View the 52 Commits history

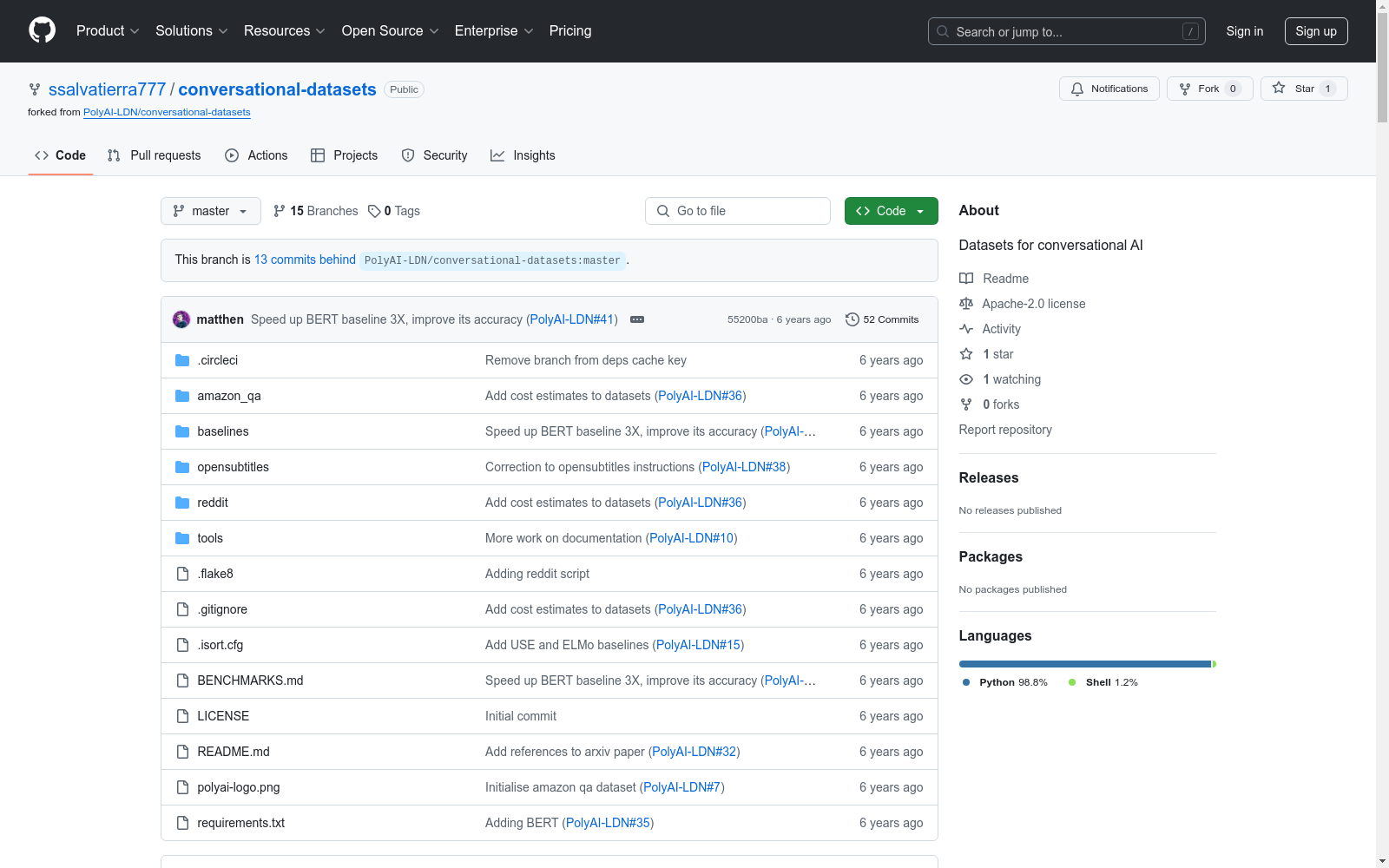tap(882, 319)
